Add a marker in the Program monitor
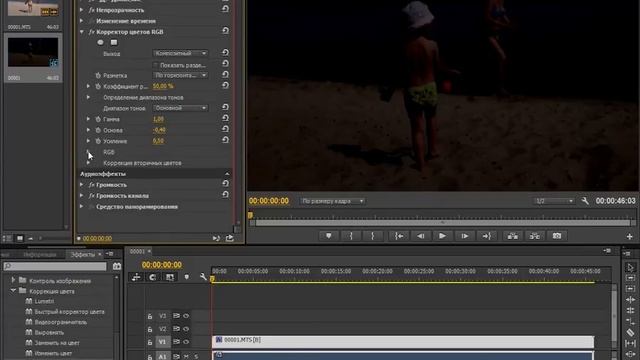 click(329, 236)
